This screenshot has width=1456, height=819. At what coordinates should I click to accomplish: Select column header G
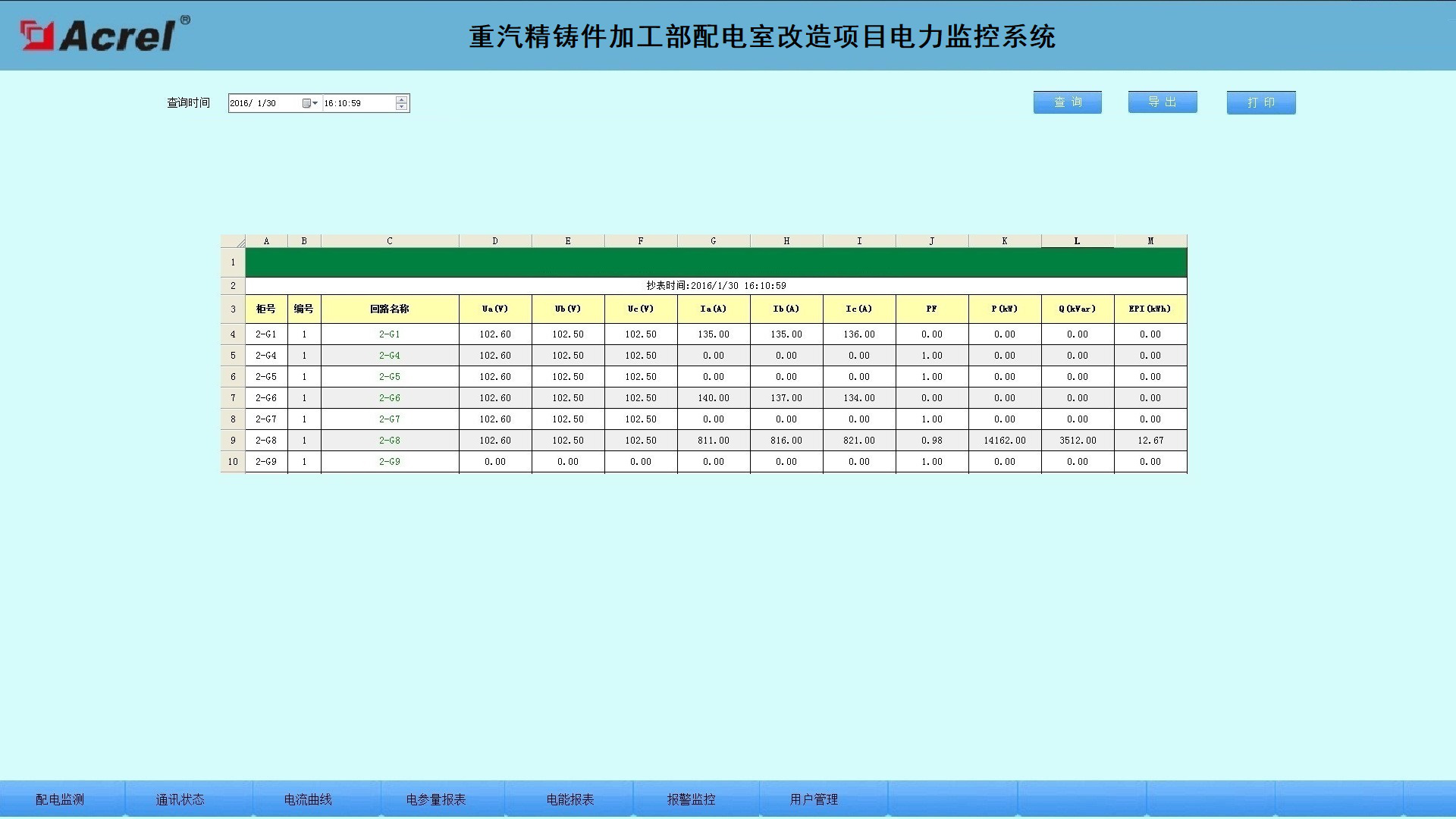(714, 241)
